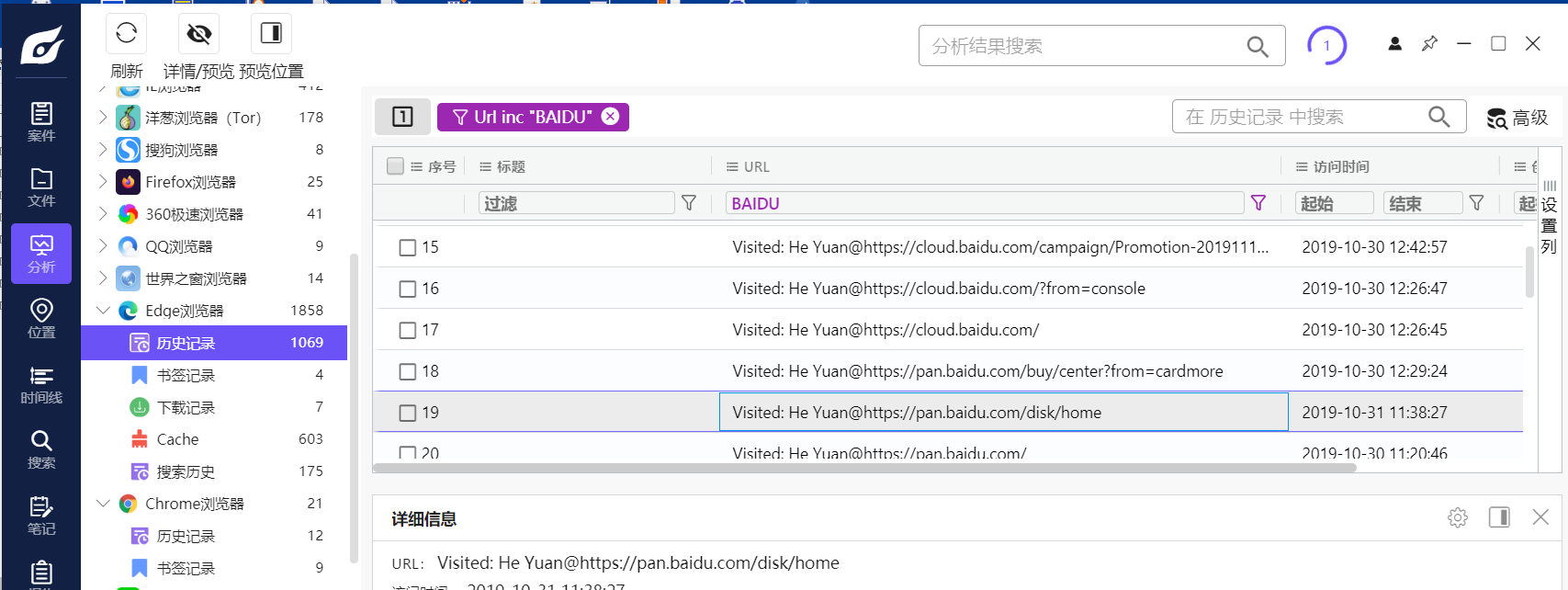Select Edge 历史记录 with 1069 items
The height and width of the screenshot is (590, 1568).
[x=214, y=343]
